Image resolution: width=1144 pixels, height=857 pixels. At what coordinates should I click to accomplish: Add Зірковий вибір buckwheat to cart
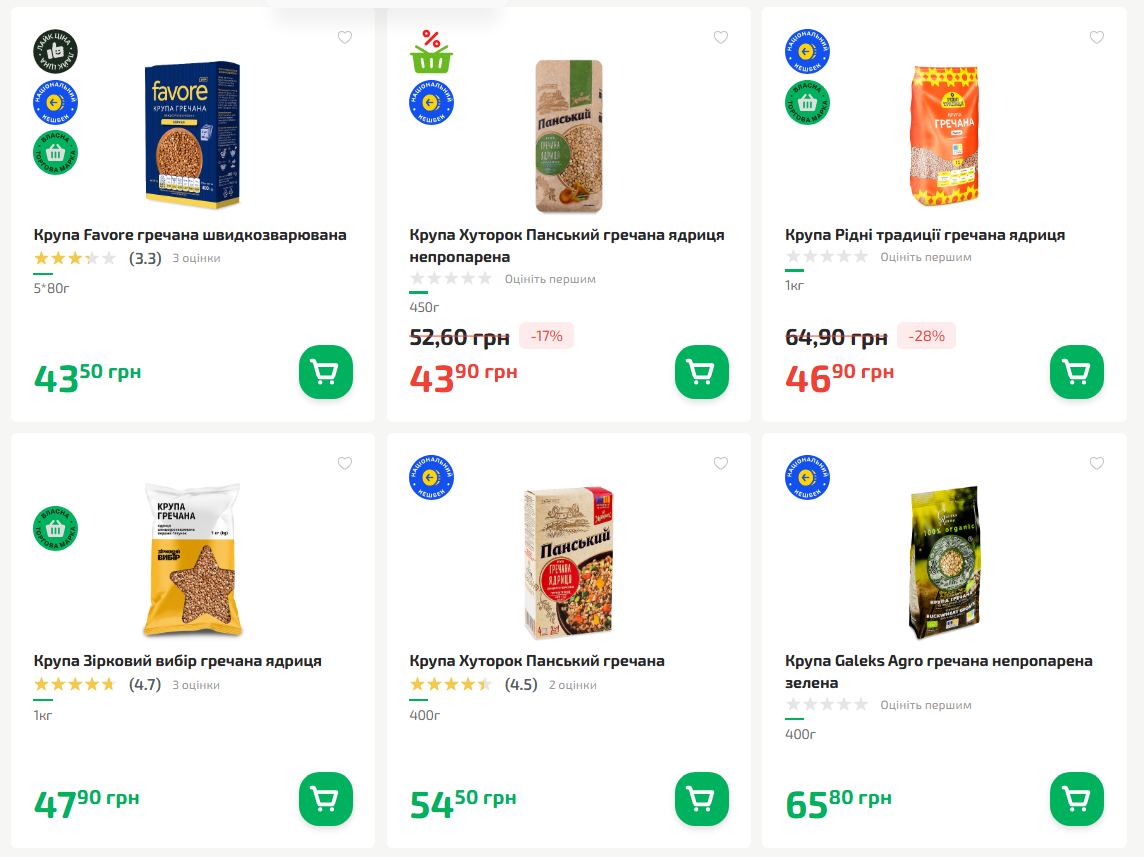(x=326, y=799)
